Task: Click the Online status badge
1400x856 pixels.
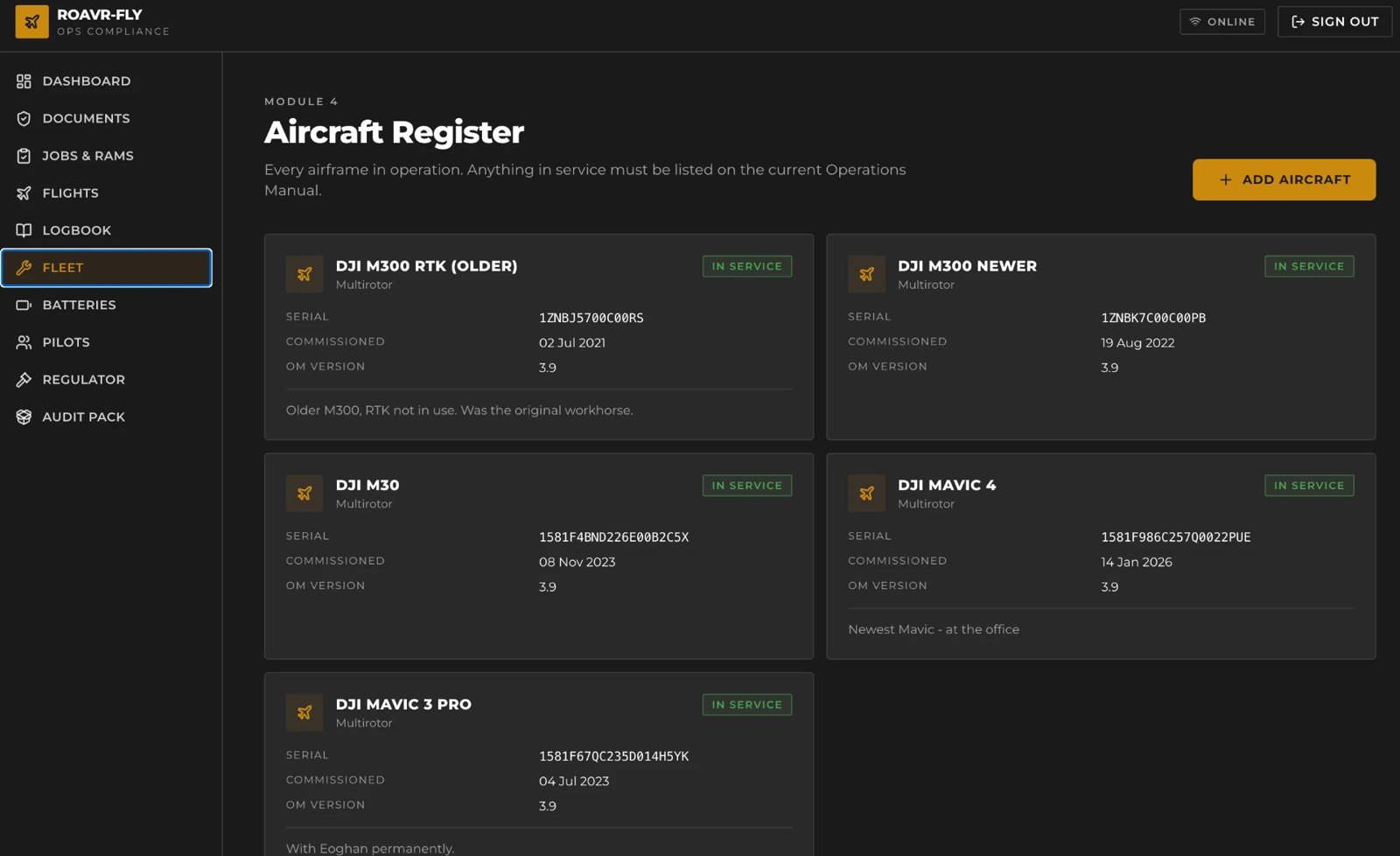Action: 1221,22
